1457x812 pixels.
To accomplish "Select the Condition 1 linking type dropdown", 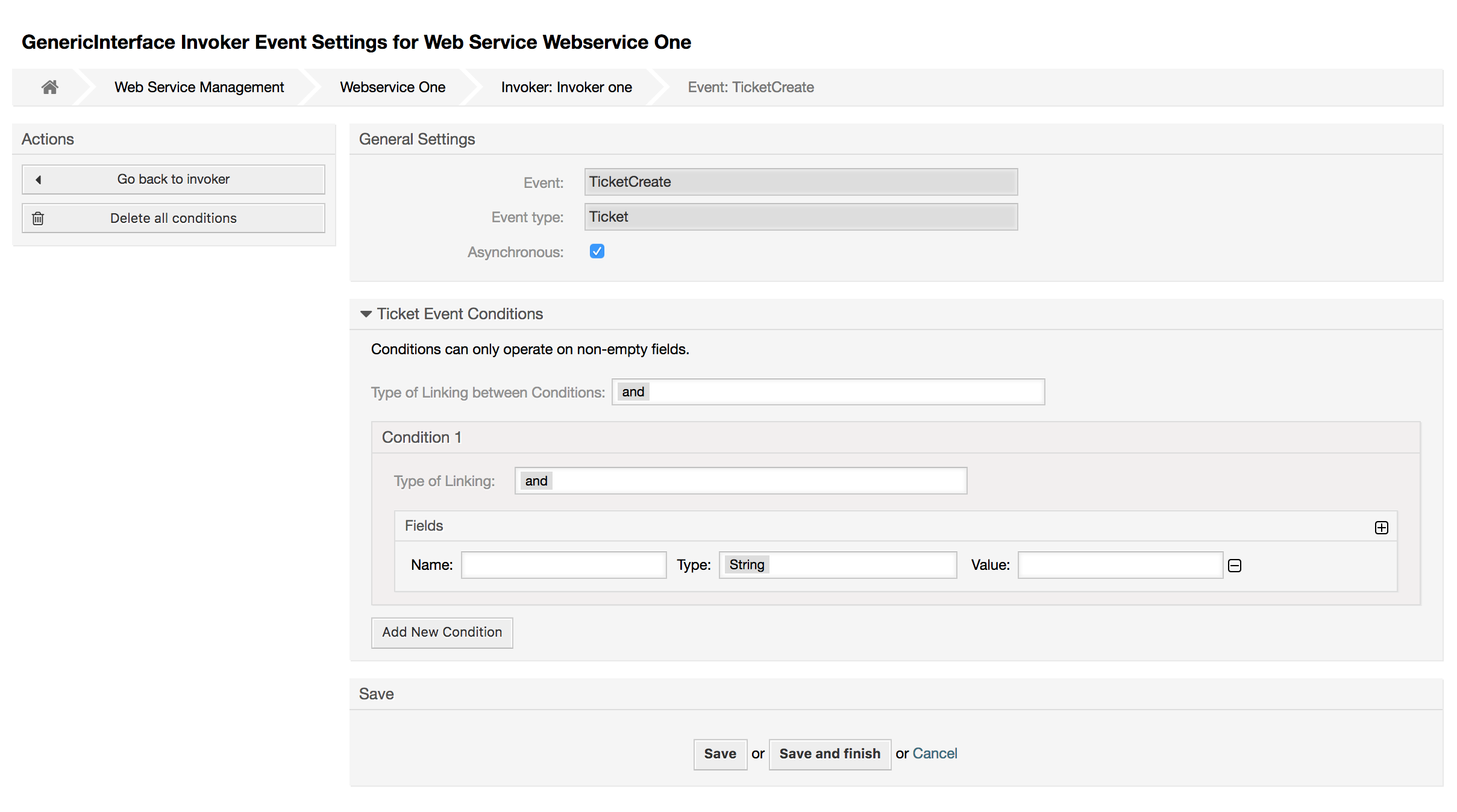I will point(740,480).
